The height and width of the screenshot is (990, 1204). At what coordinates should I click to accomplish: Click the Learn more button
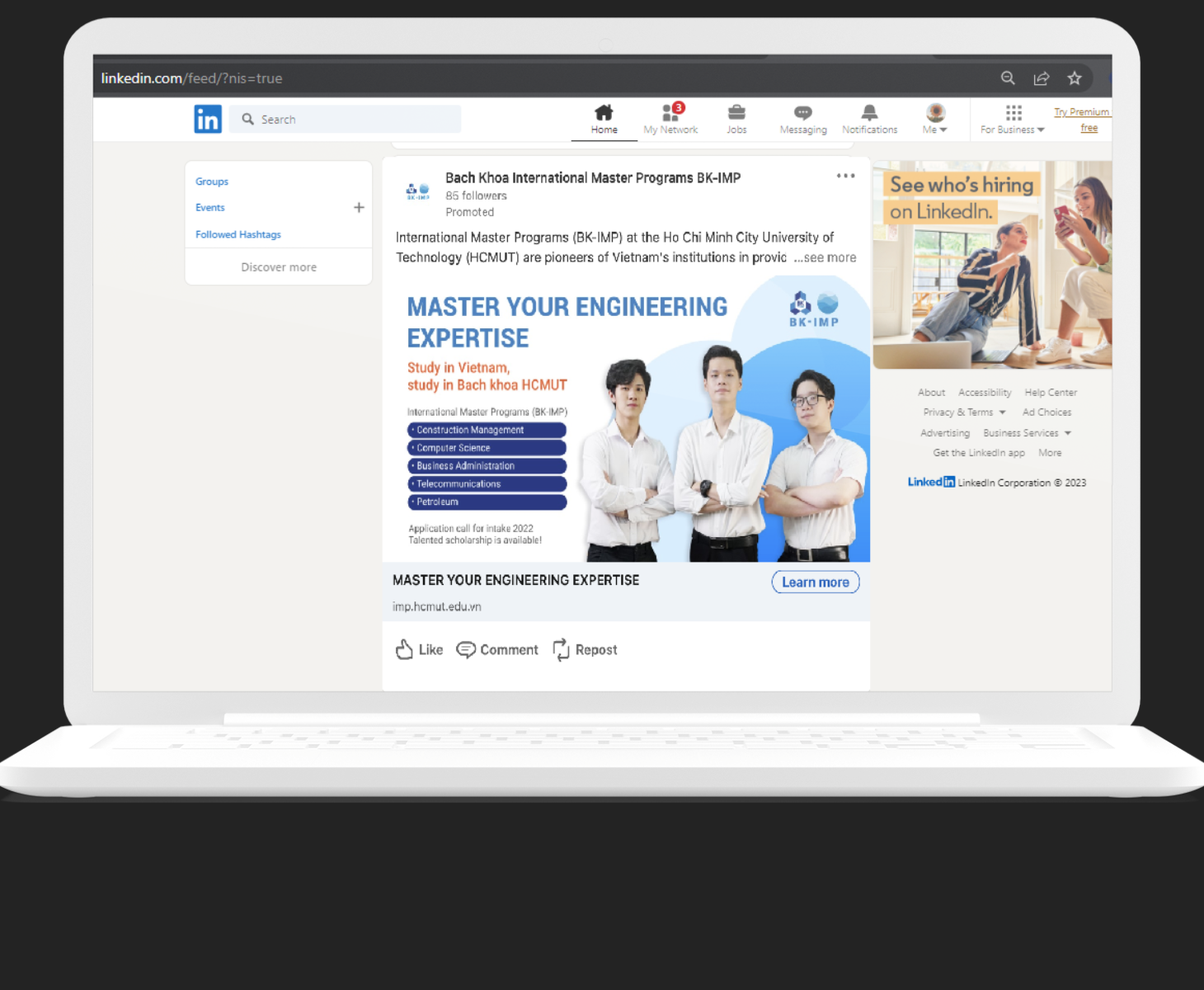(x=815, y=582)
